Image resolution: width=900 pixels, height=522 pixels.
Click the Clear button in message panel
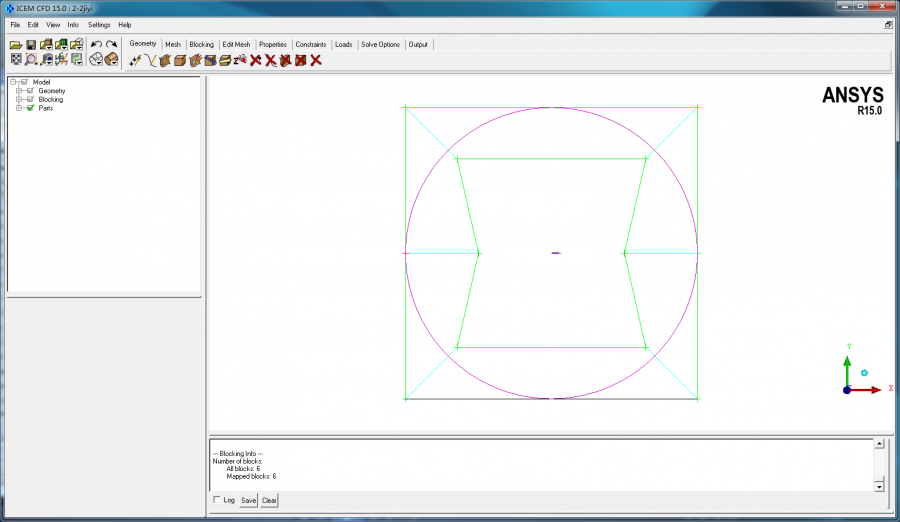pyautogui.click(x=269, y=500)
